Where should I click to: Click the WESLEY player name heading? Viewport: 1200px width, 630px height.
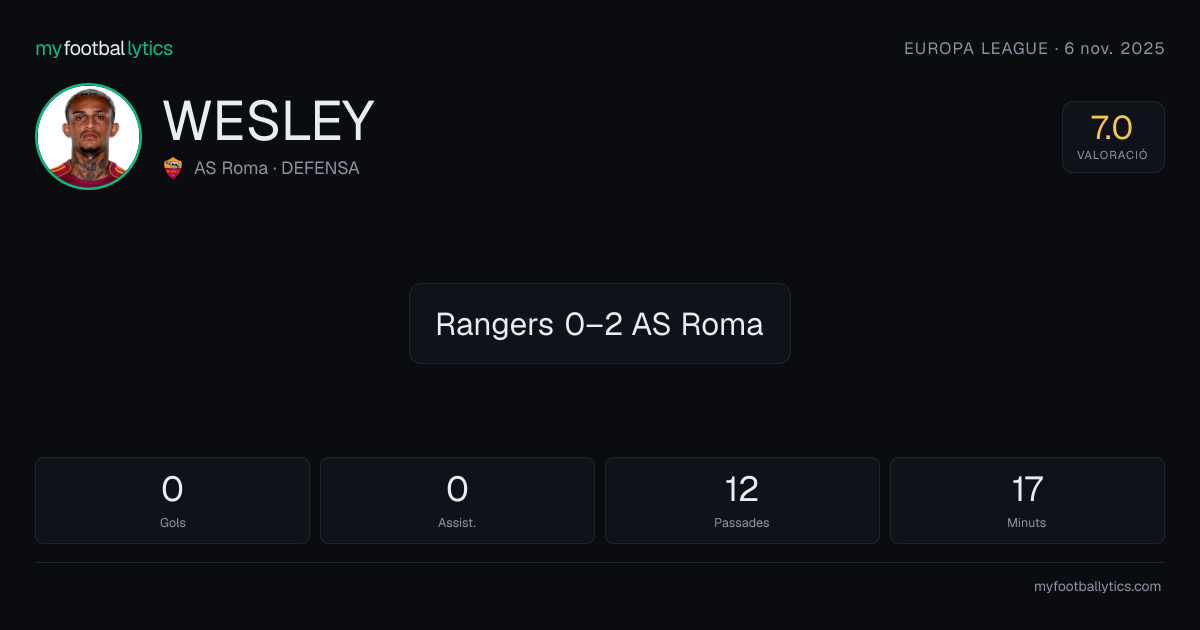269,122
